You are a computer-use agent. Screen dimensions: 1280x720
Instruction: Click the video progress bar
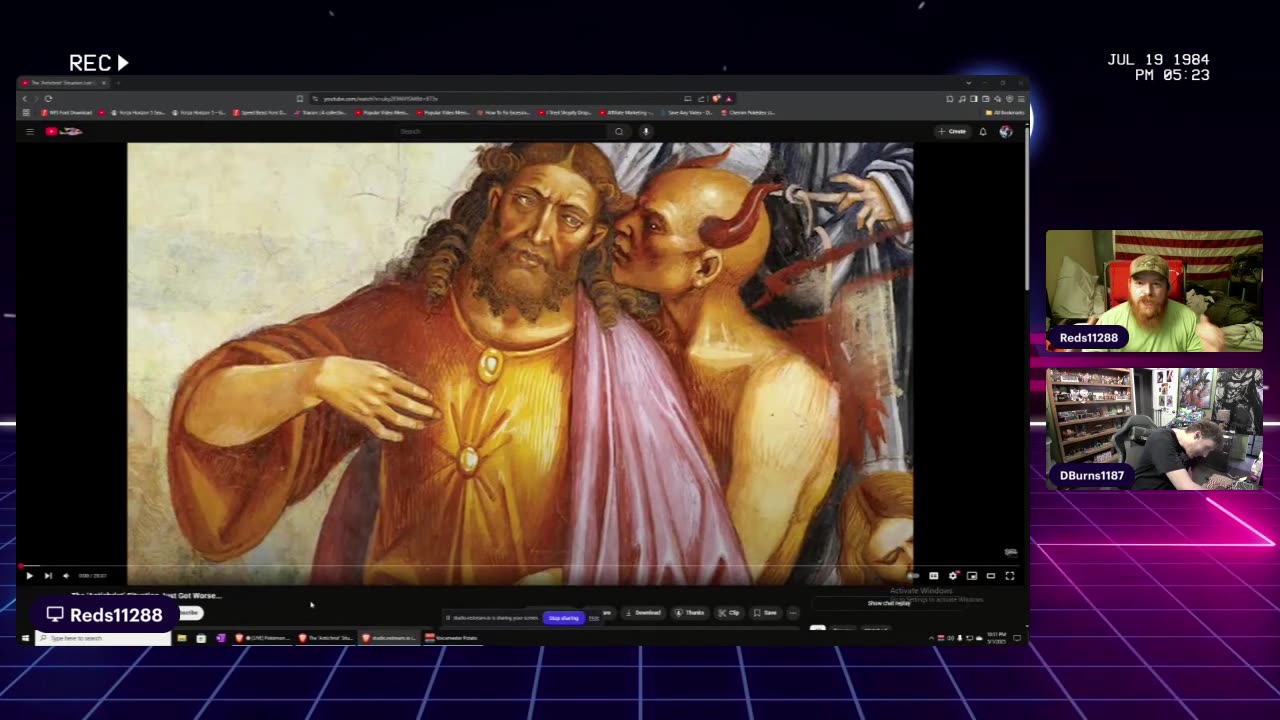click(500, 566)
